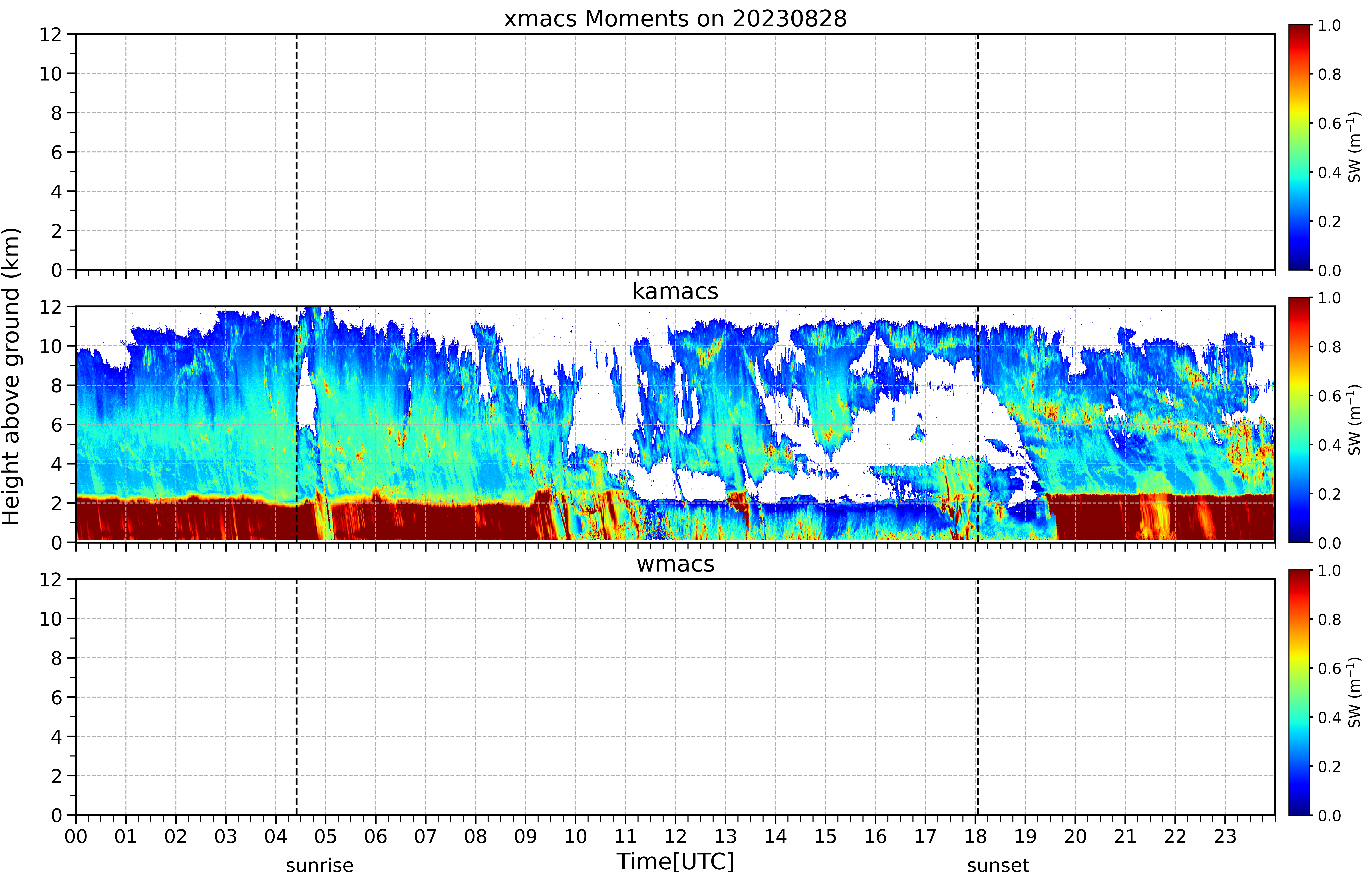Click the sunrise dashed line in wmacs panel
Screen dimensions: 1372x885
[296, 697]
